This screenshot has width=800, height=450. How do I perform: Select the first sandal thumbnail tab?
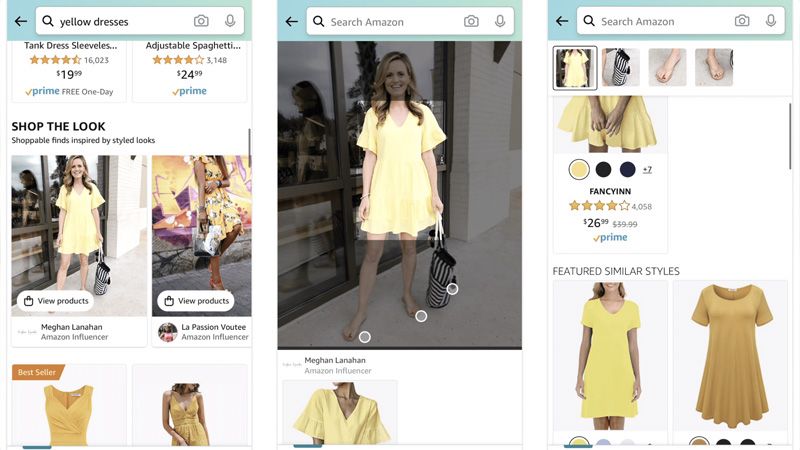click(x=667, y=67)
